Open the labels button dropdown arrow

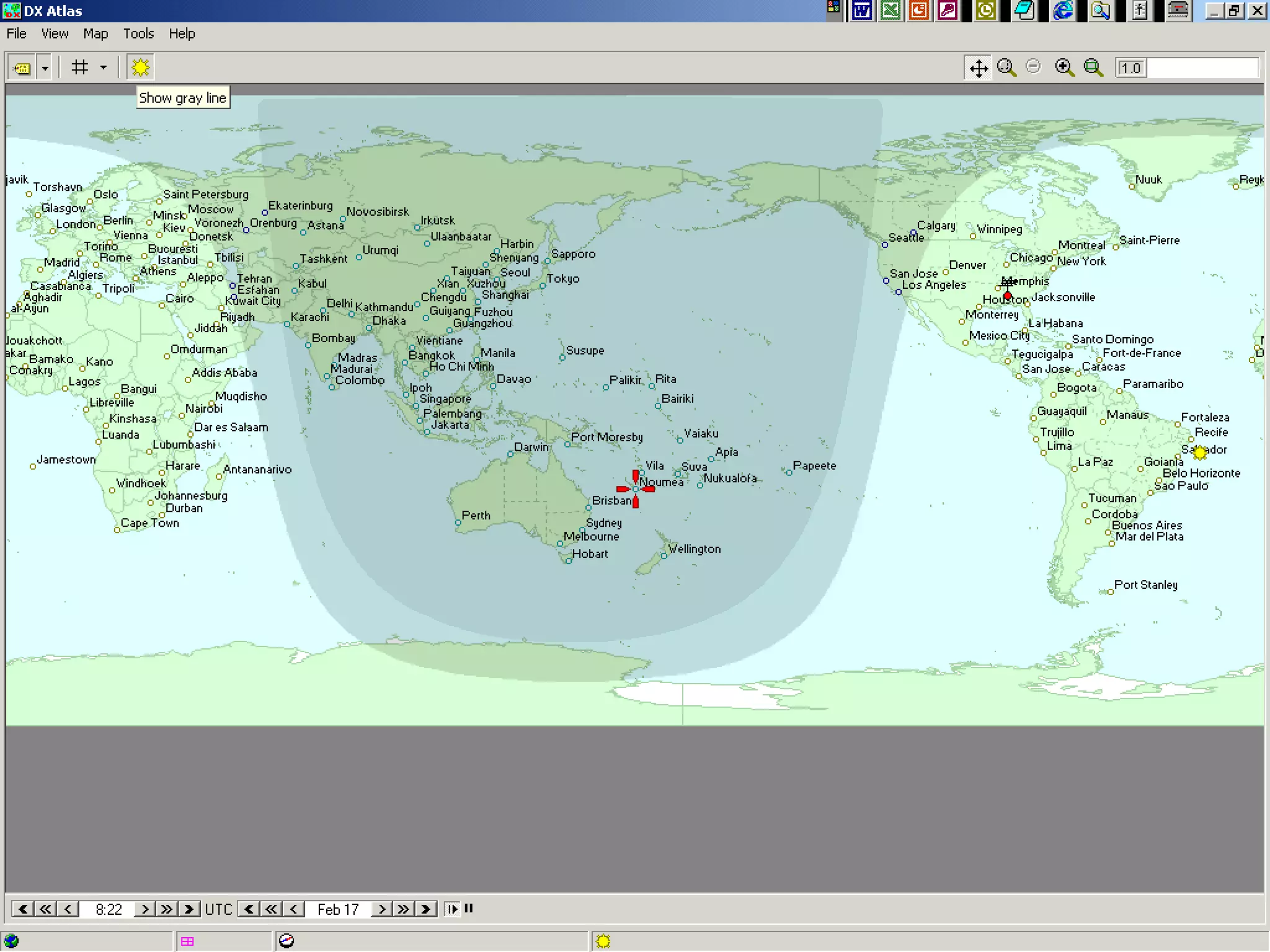coord(45,68)
